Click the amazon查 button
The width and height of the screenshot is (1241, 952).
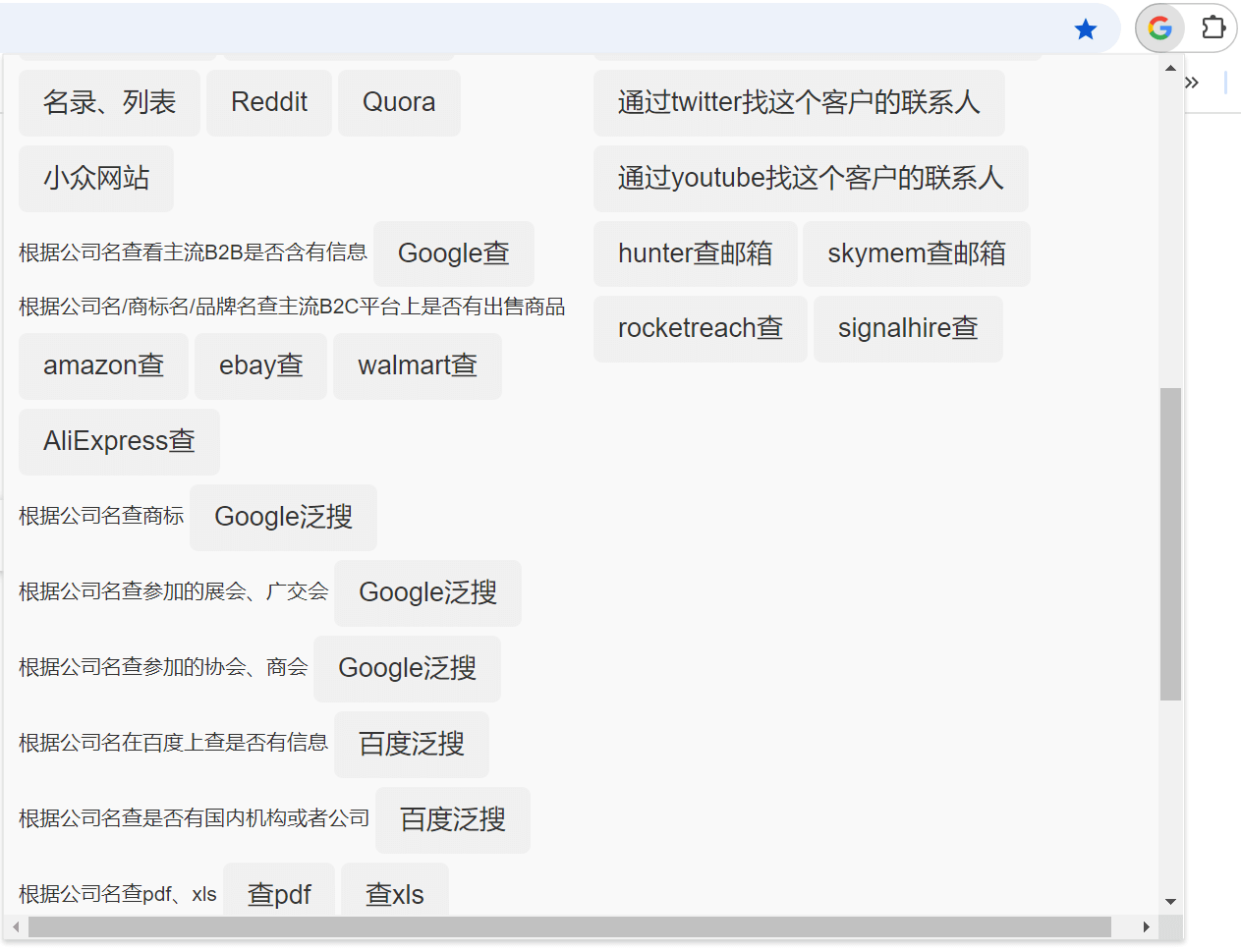[103, 365]
